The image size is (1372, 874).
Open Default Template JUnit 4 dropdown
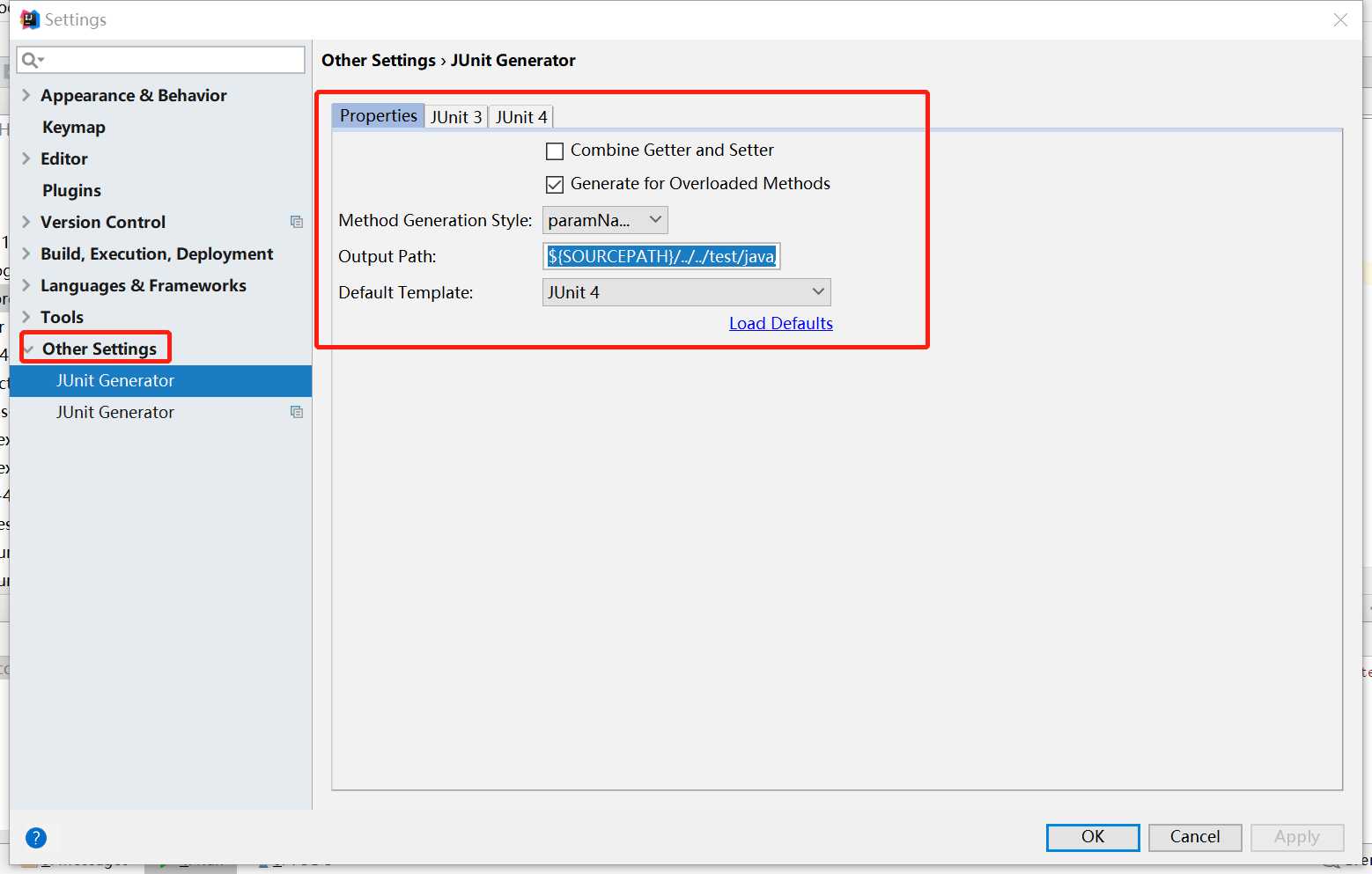click(686, 292)
